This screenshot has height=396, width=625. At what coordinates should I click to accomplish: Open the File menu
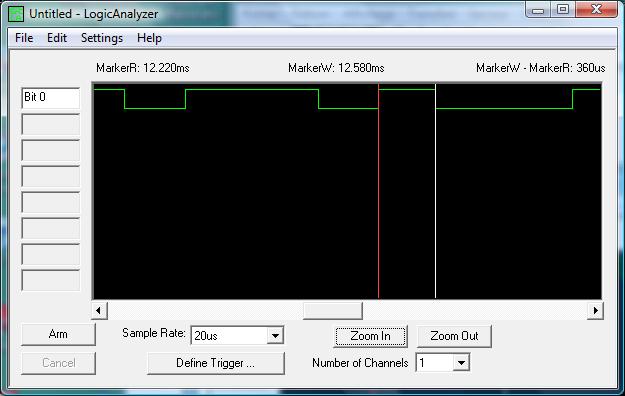pyautogui.click(x=24, y=38)
